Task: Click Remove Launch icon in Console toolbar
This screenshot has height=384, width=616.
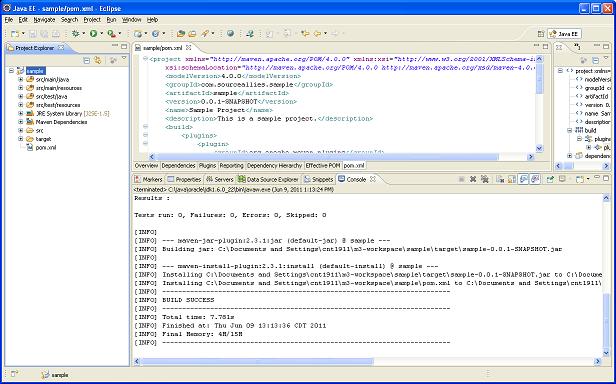Action: point(473,179)
